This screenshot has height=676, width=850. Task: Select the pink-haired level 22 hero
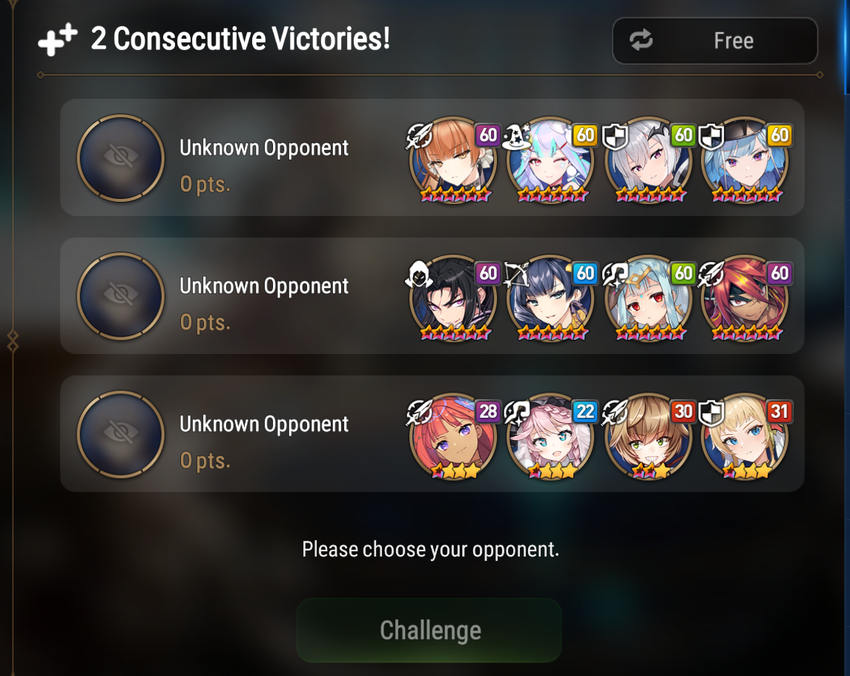[x=550, y=436]
